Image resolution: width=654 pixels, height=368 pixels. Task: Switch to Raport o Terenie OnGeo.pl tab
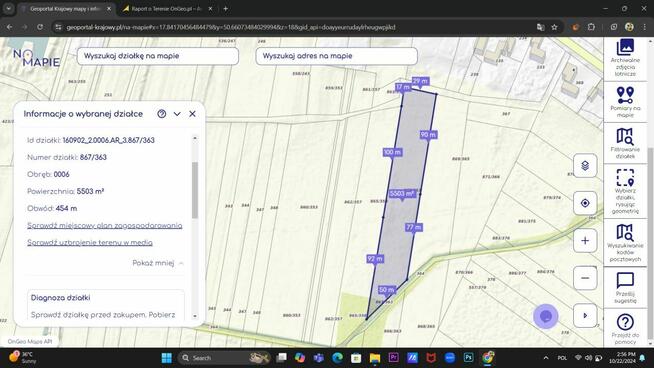pyautogui.click(x=167, y=9)
